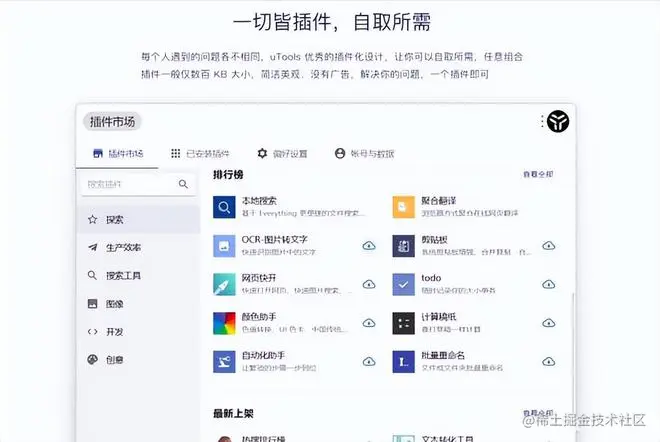This screenshot has width=660, height=442.
Task: Open the 聚合翻译 plugin icon
Action: tap(403, 207)
